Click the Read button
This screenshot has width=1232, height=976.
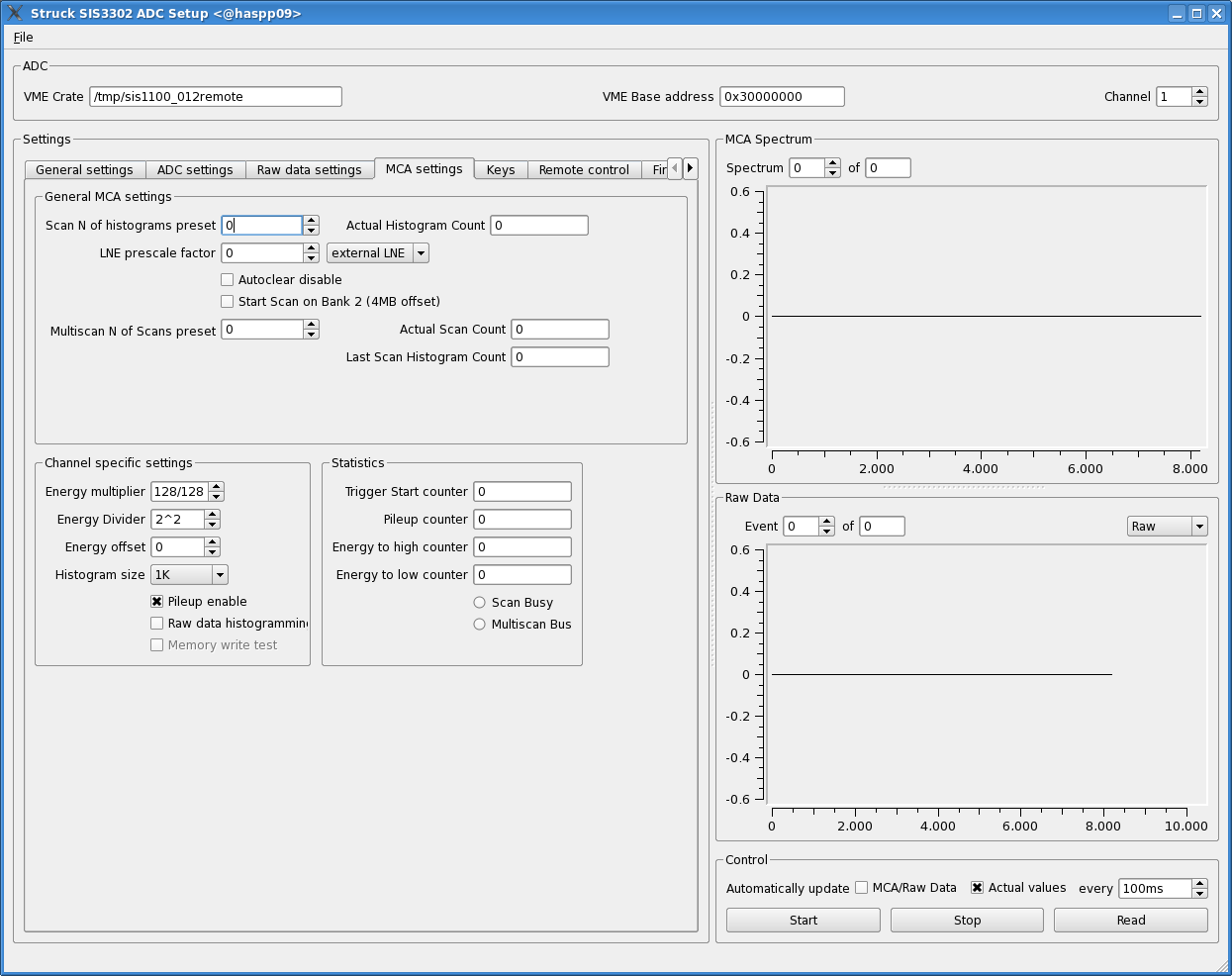[1131, 921]
